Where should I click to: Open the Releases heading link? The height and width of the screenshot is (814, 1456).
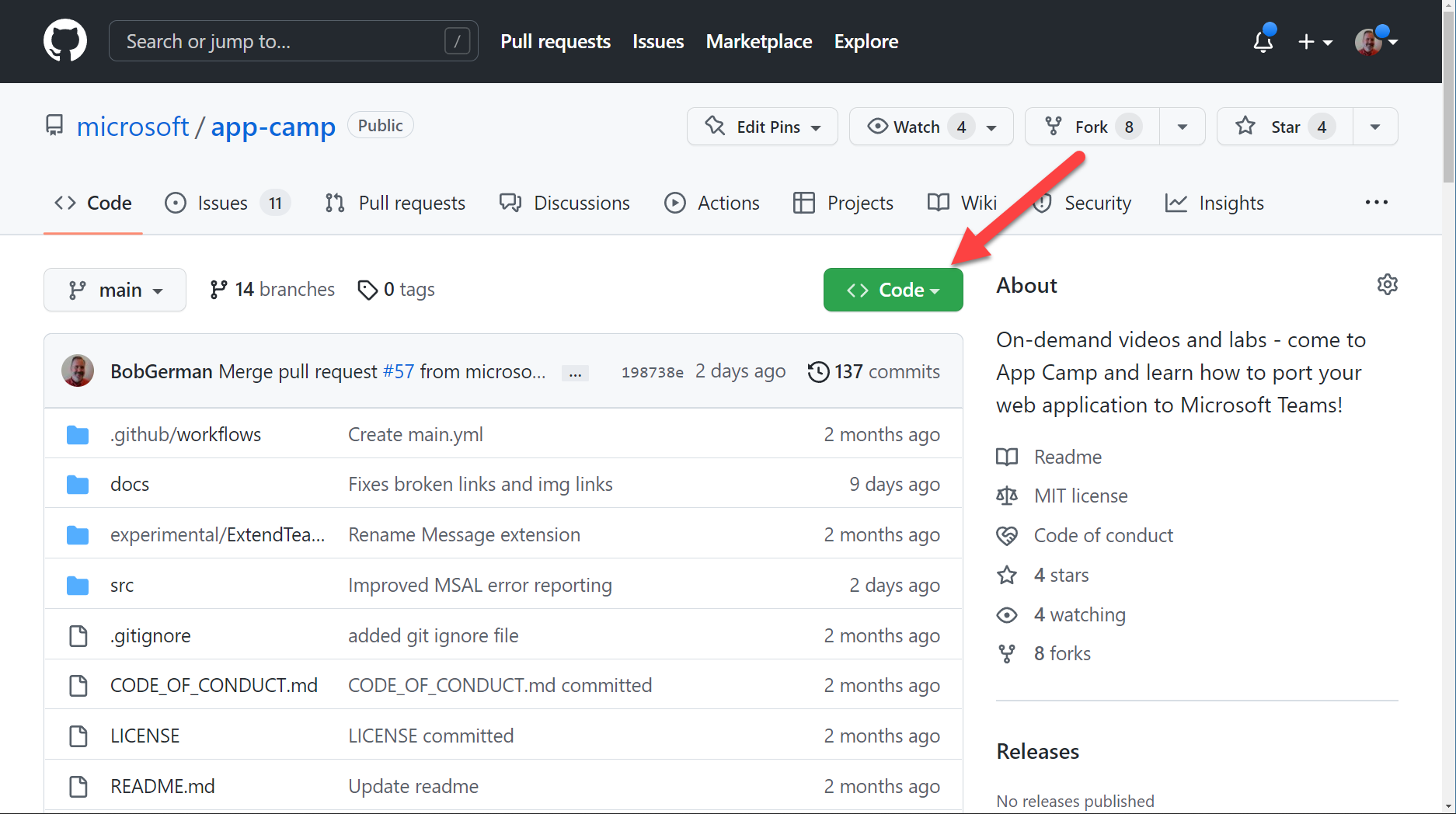point(1038,751)
